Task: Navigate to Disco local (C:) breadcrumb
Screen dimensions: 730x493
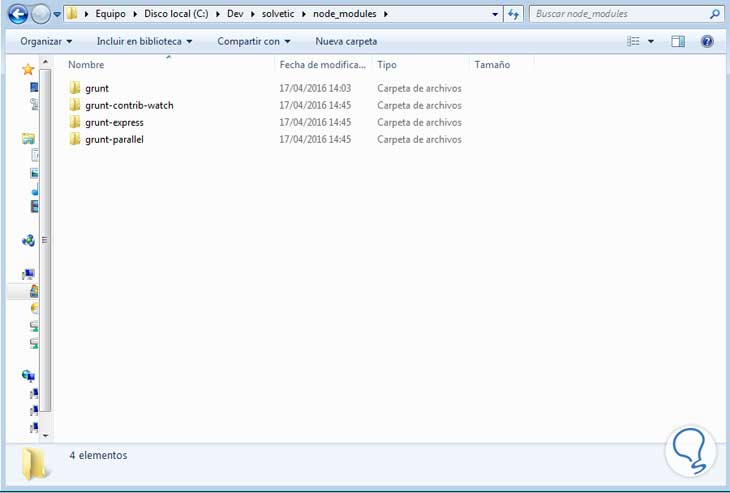Action: (x=176, y=14)
